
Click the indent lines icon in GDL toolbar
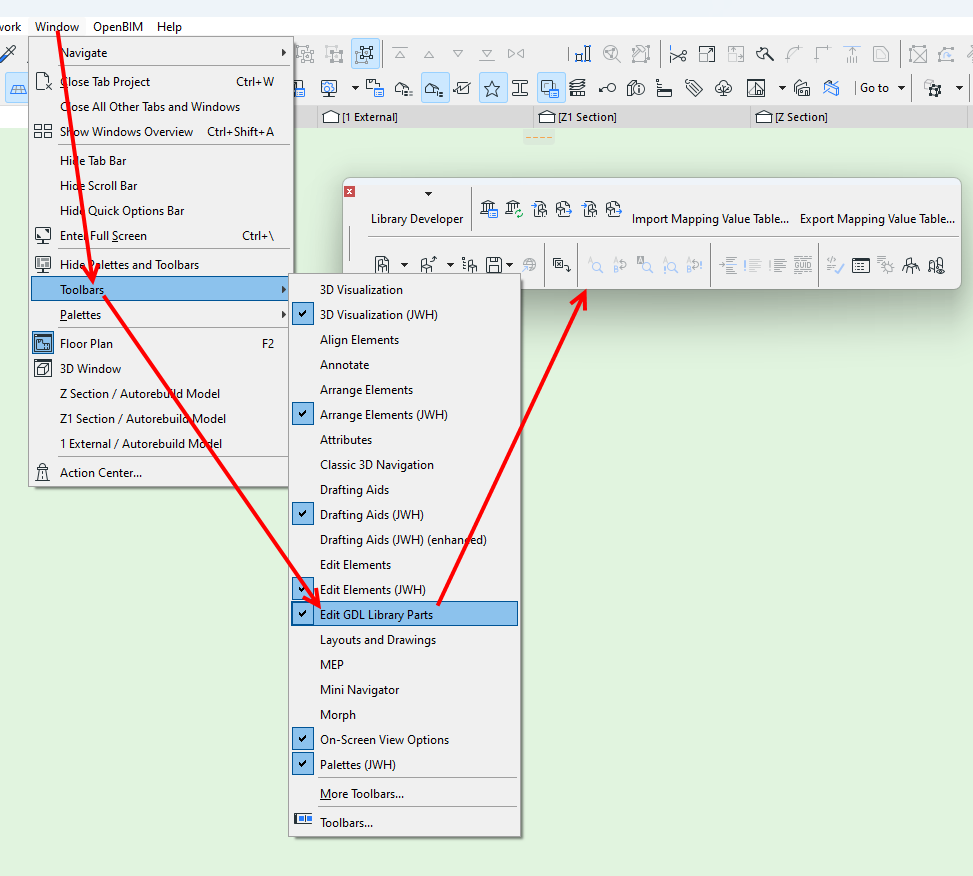tap(728, 266)
